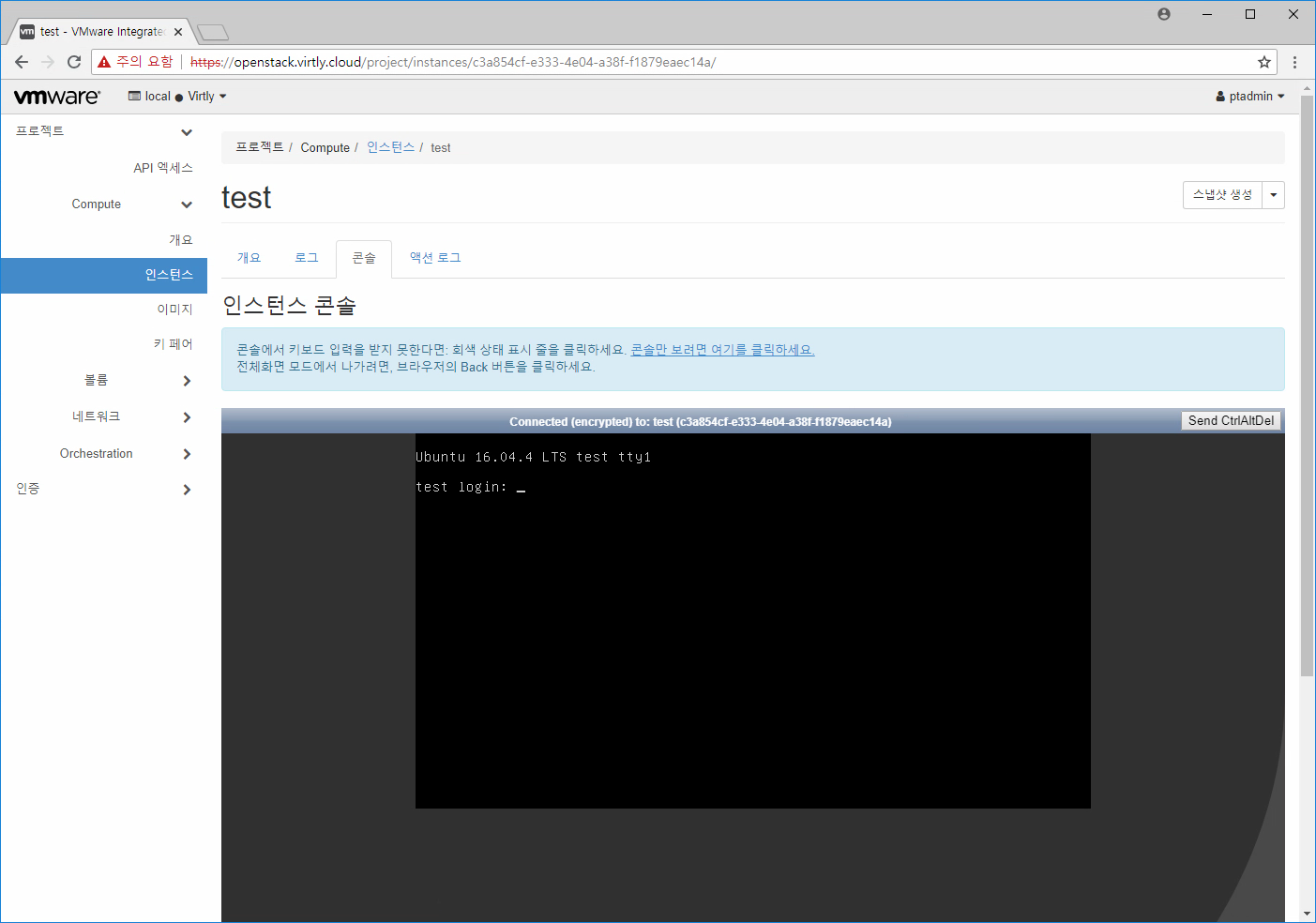Open 이미지 in the sidebar
The height and width of the screenshot is (923, 1316).
(174, 310)
